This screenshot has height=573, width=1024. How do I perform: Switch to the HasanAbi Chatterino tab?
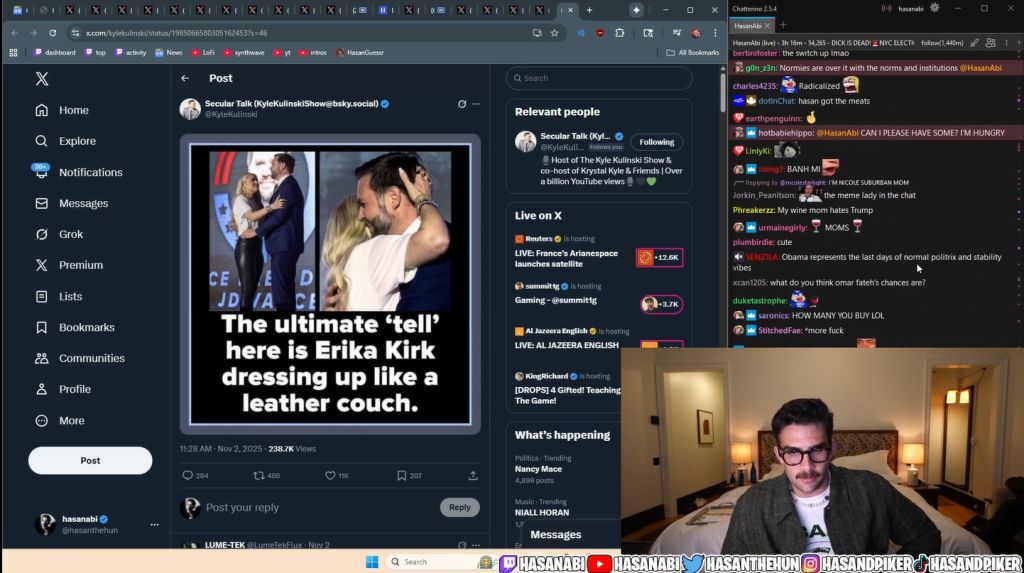tap(753, 25)
